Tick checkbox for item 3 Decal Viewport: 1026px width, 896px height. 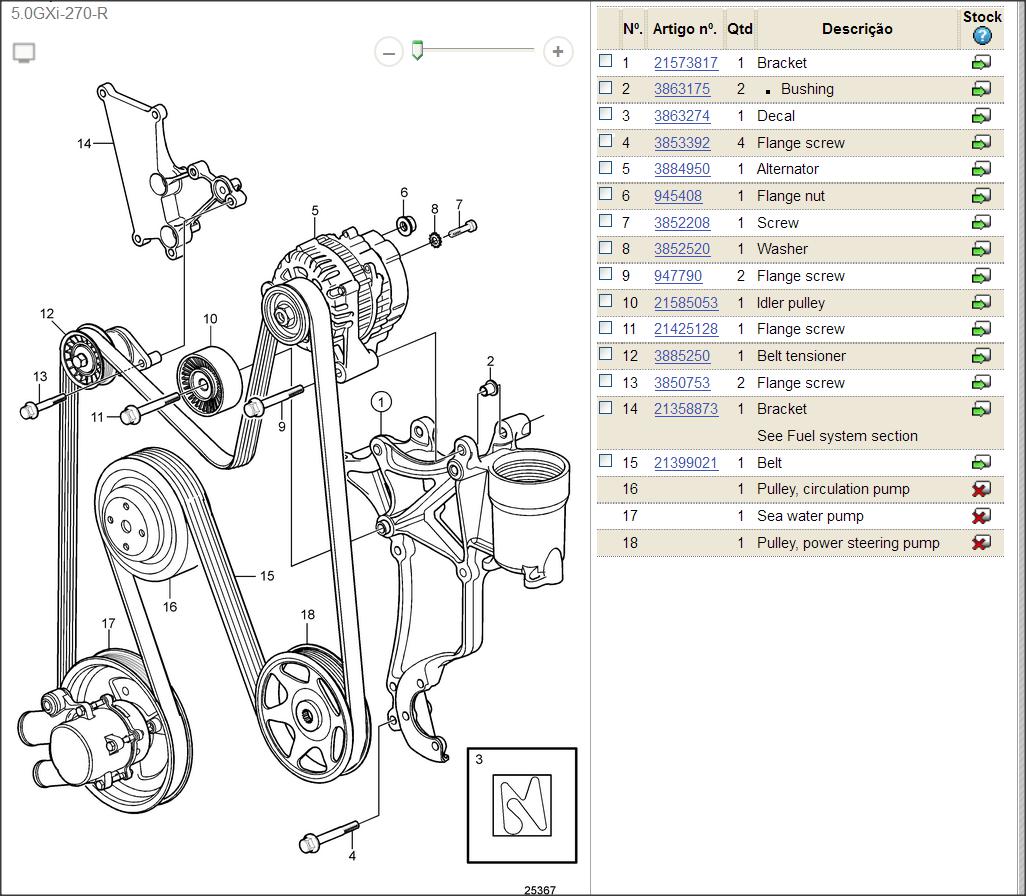(606, 114)
